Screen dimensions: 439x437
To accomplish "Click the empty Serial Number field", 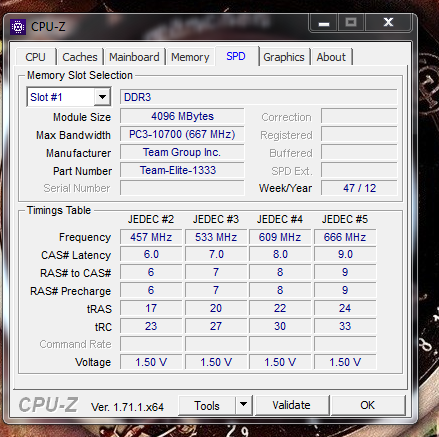I will tap(182, 188).
